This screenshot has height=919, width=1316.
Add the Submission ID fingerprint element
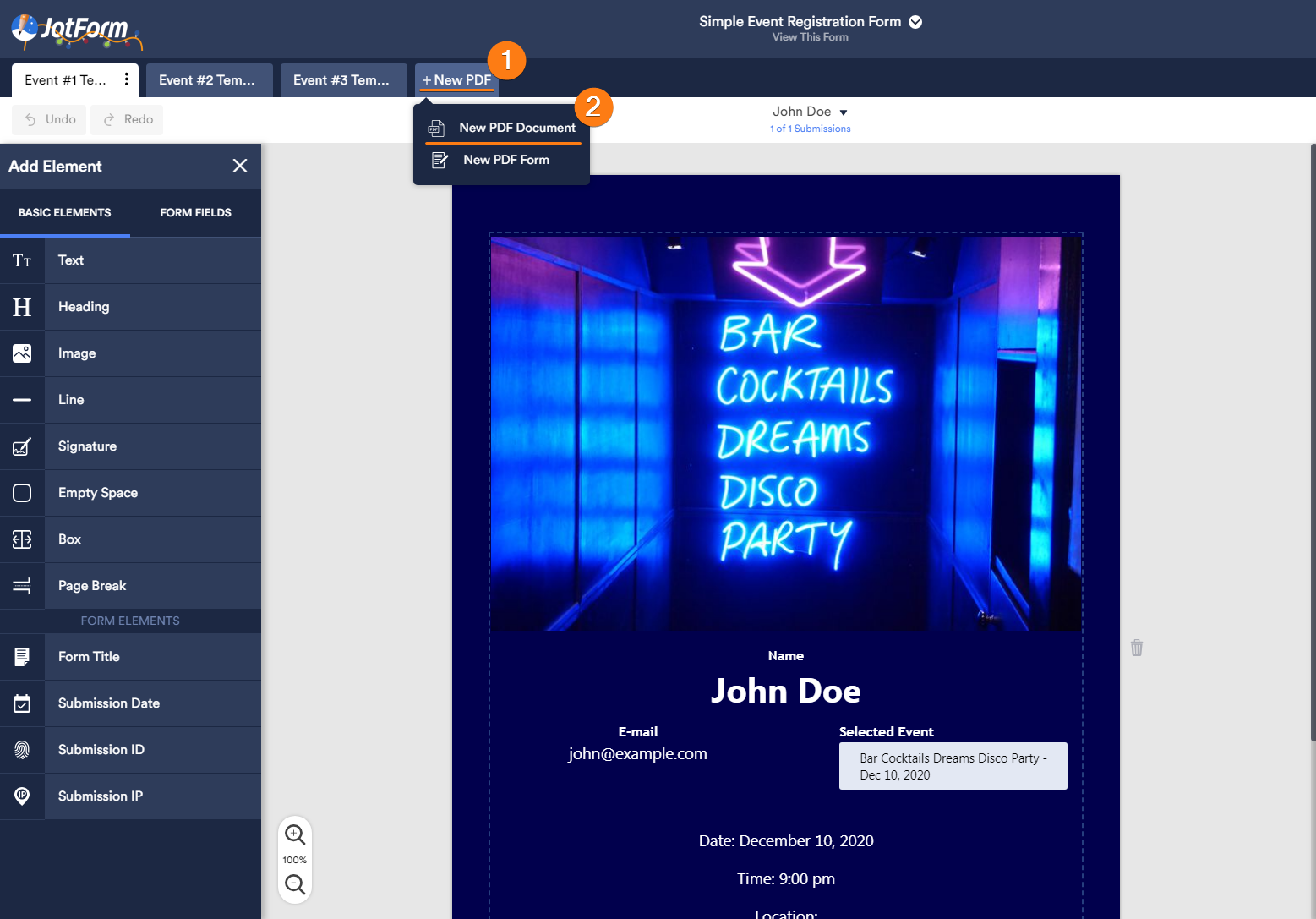22,750
